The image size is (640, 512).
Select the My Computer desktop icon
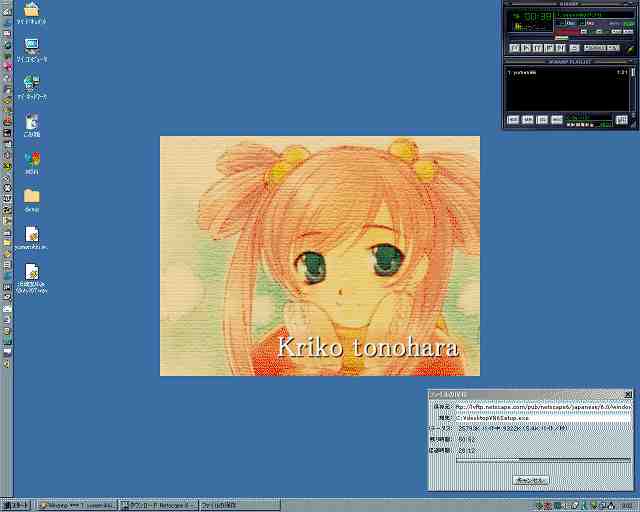pyautogui.click(x=31, y=50)
